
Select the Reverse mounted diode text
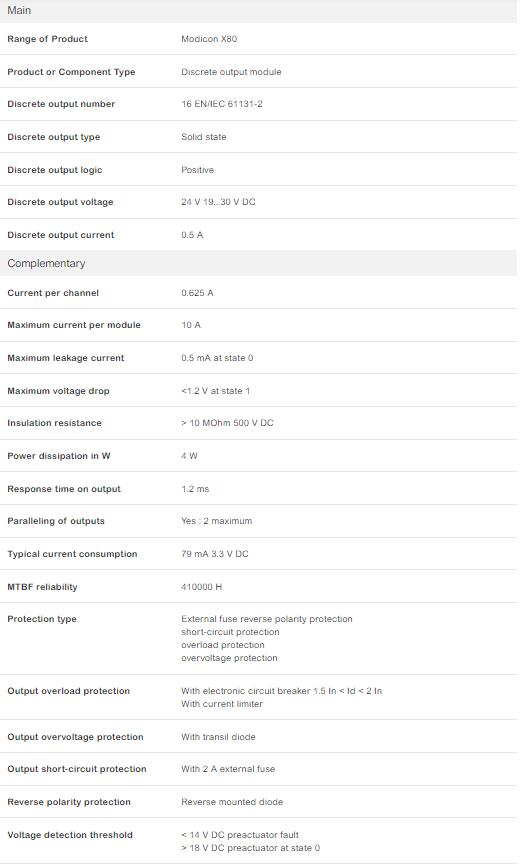coord(232,802)
